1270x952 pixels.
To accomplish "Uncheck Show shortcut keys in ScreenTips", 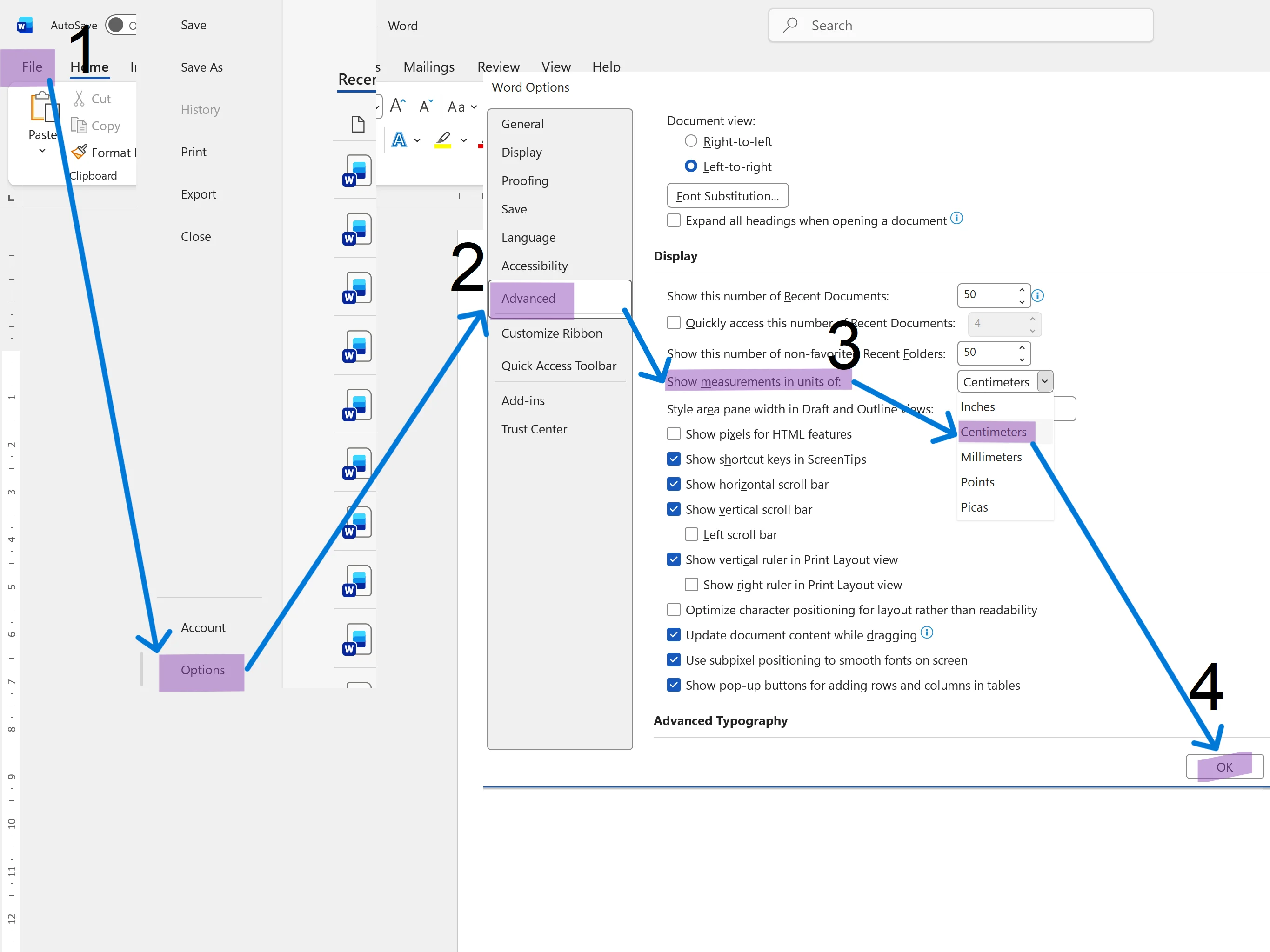I will tap(674, 459).
